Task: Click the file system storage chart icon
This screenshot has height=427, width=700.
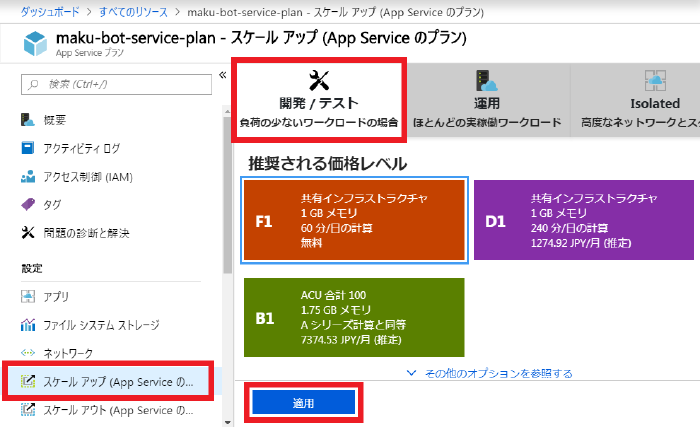Action: coord(28,325)
